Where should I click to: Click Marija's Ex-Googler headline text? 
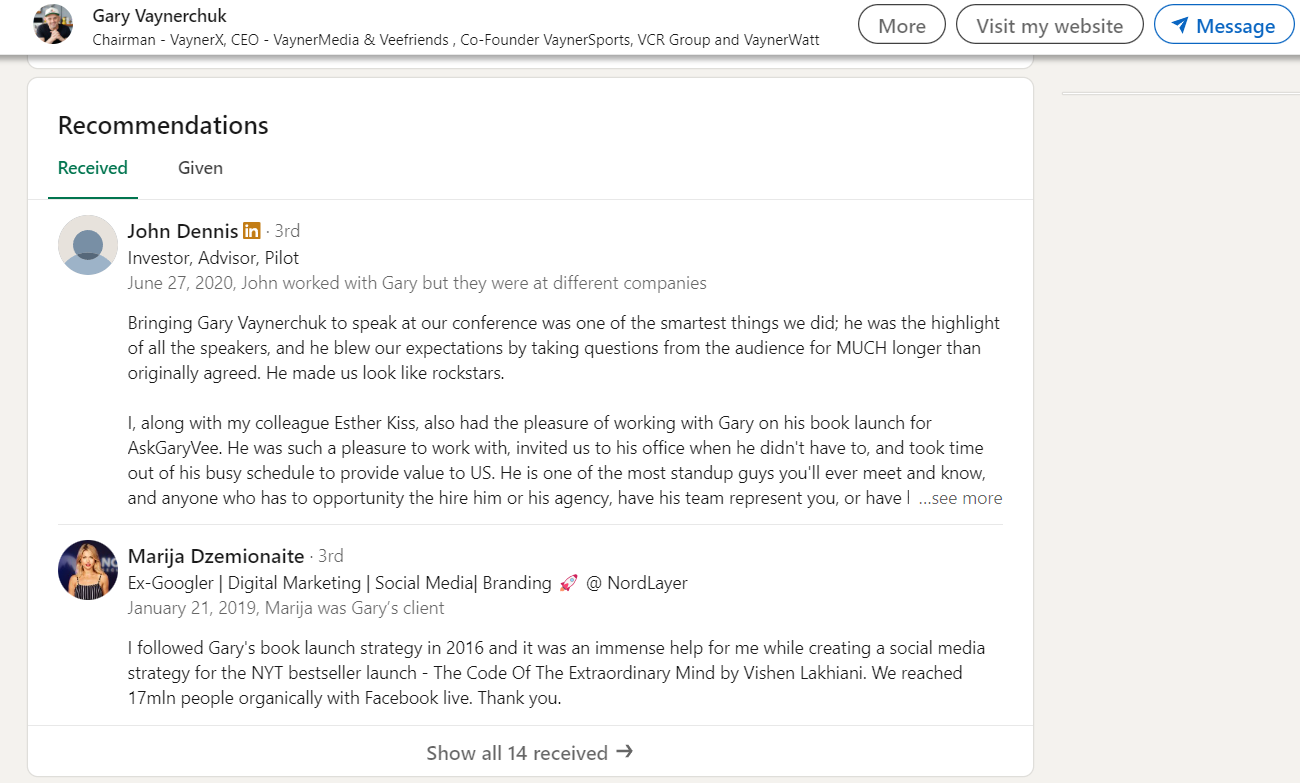(x=340, y=582)
